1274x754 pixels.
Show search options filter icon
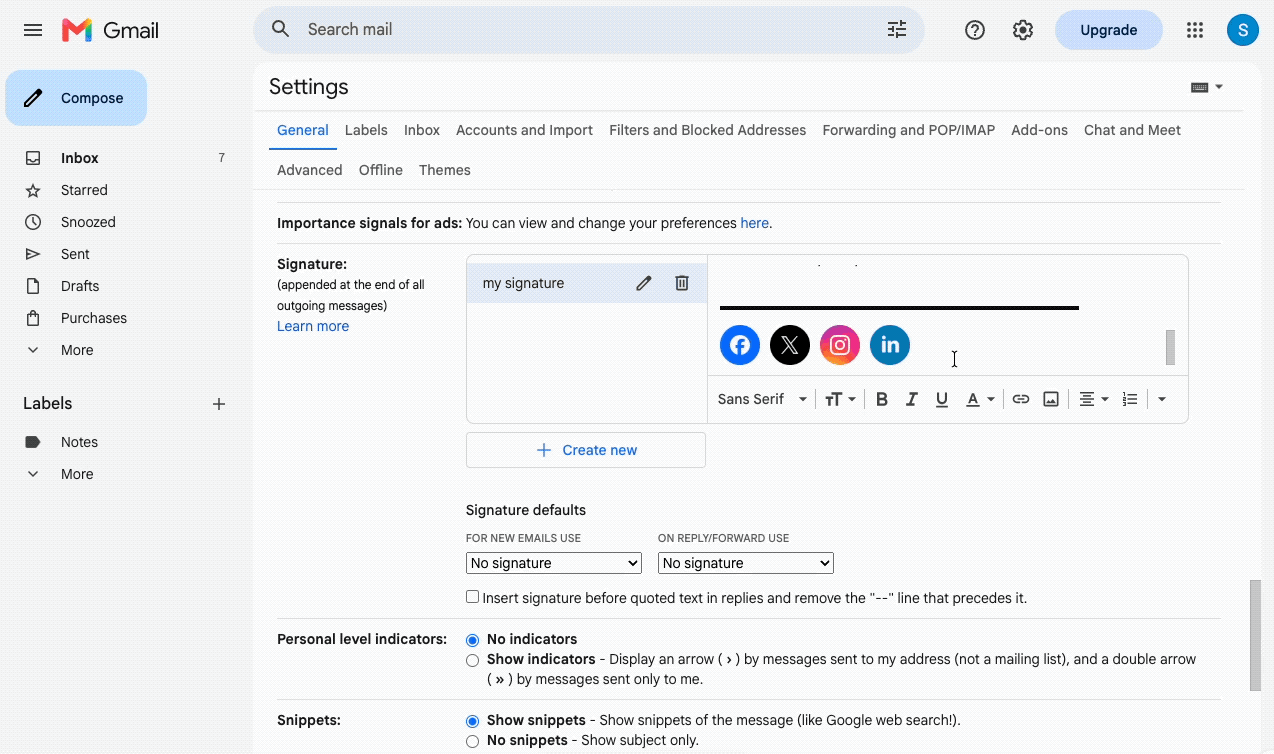pos(897,29)
